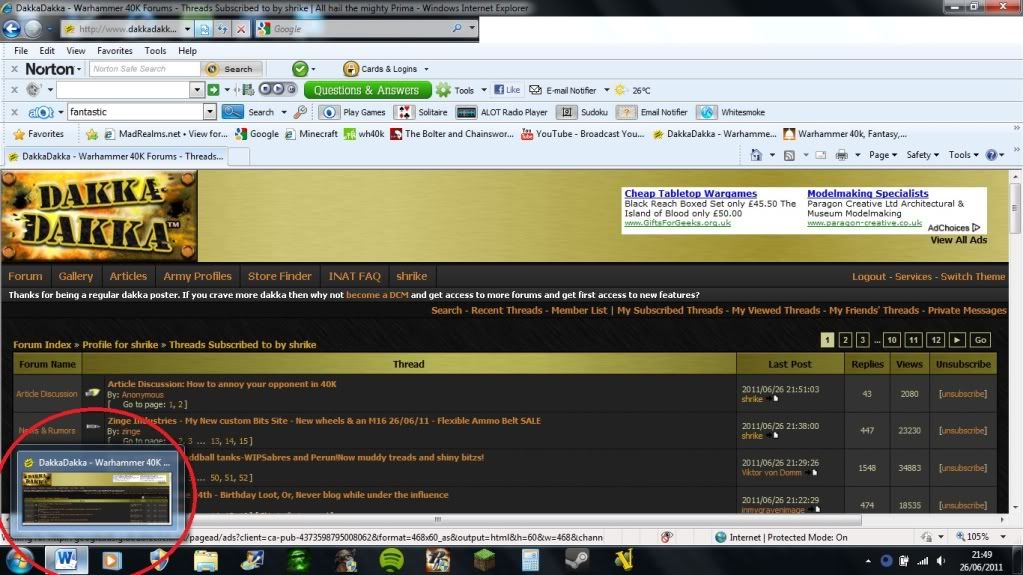
Task: Click the Favorites star button
Action: 38,134
